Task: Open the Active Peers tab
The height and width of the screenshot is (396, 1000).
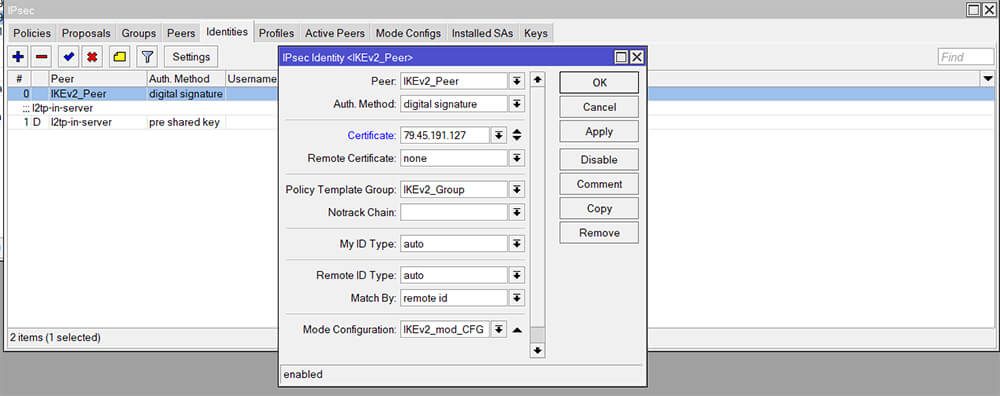Action: (x=335, y=33)
